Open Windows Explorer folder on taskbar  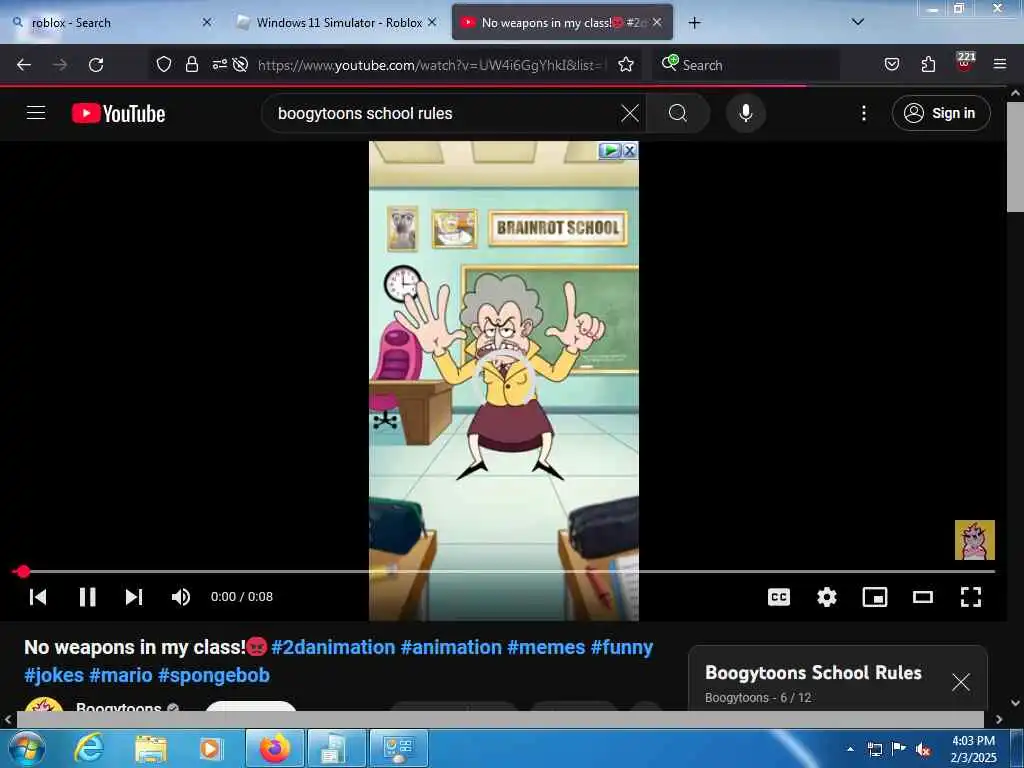click(x=151, y=748)
